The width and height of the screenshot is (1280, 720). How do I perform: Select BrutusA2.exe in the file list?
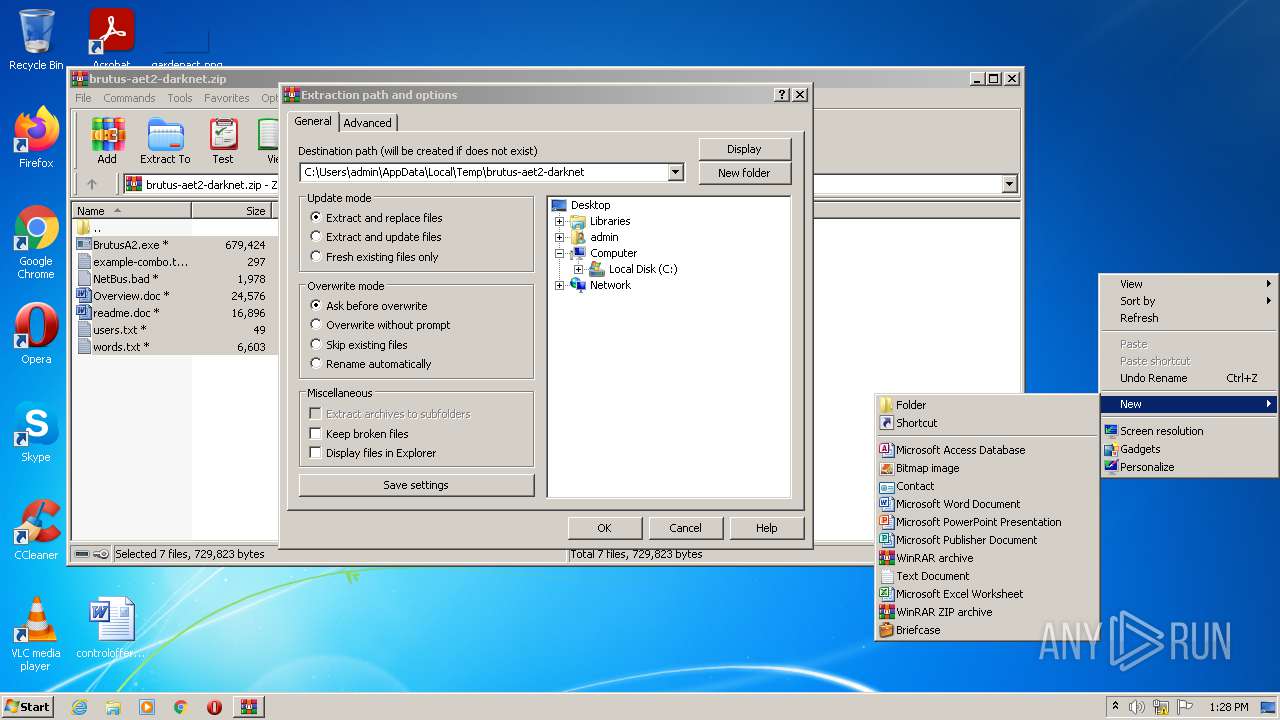click(x=130, y=245)
